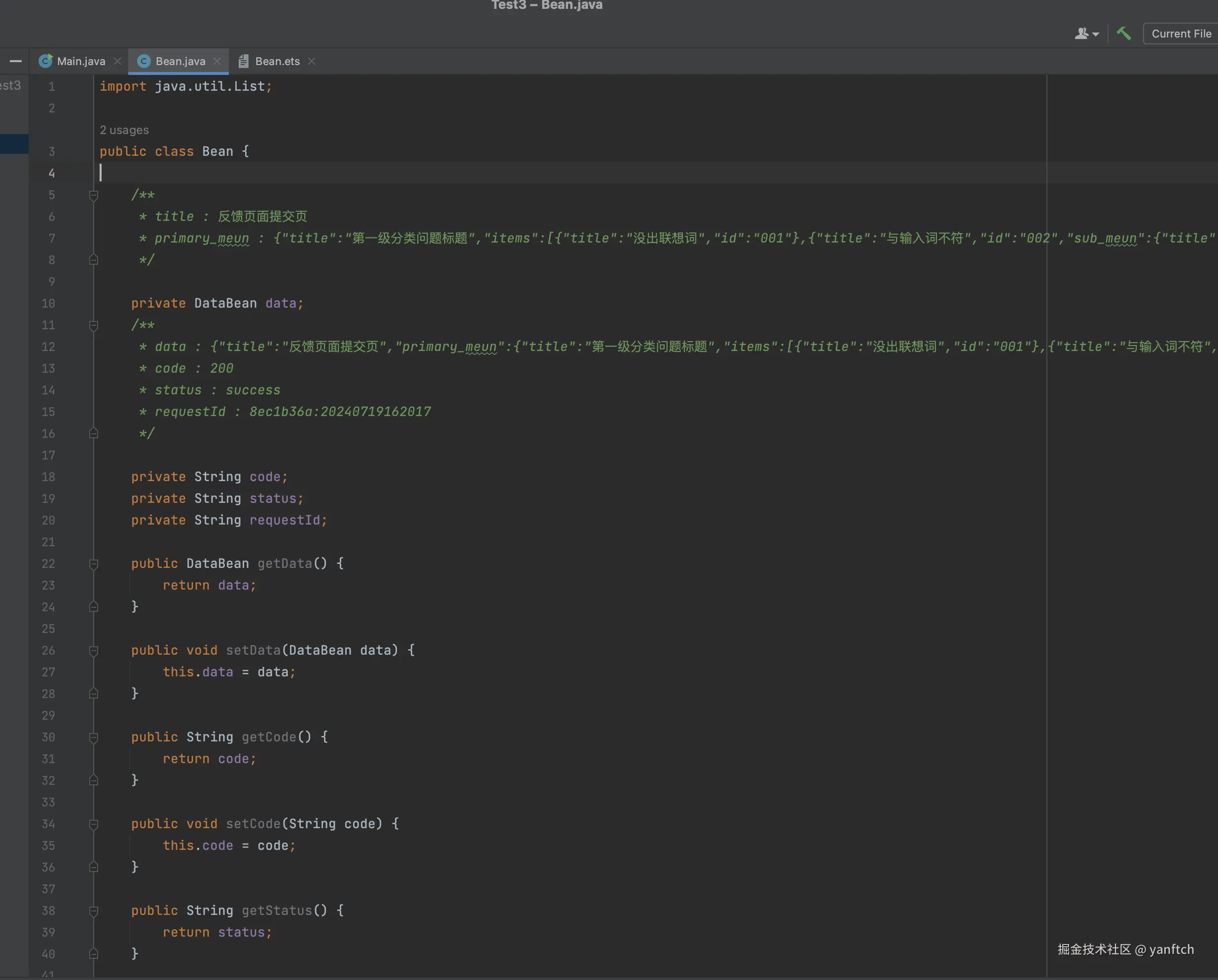
Task: Collapse the Javadoc comment at line 11
Action: pyautogui.click(x=94, y=325)
